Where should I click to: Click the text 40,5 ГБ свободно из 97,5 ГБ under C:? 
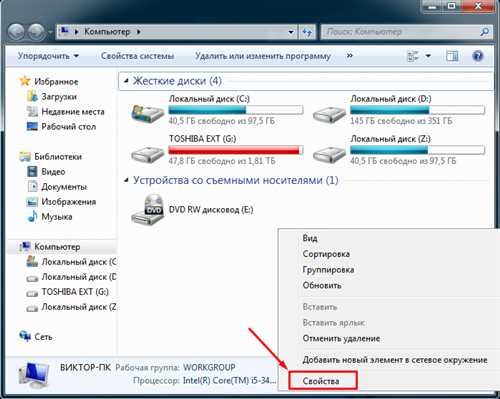point(222,121)
